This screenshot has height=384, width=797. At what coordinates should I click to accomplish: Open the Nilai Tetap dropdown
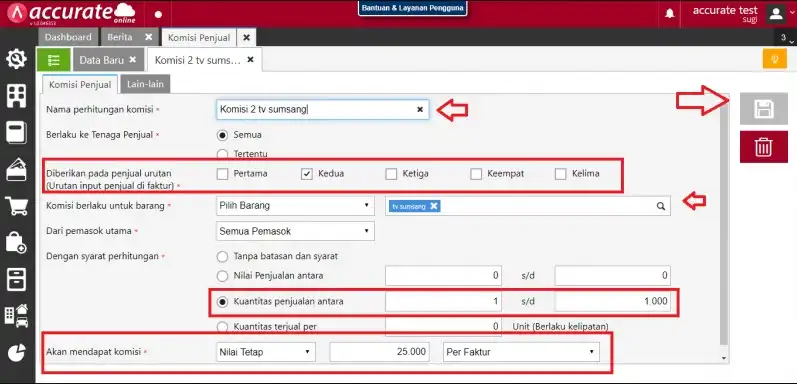tap(265, 352)
